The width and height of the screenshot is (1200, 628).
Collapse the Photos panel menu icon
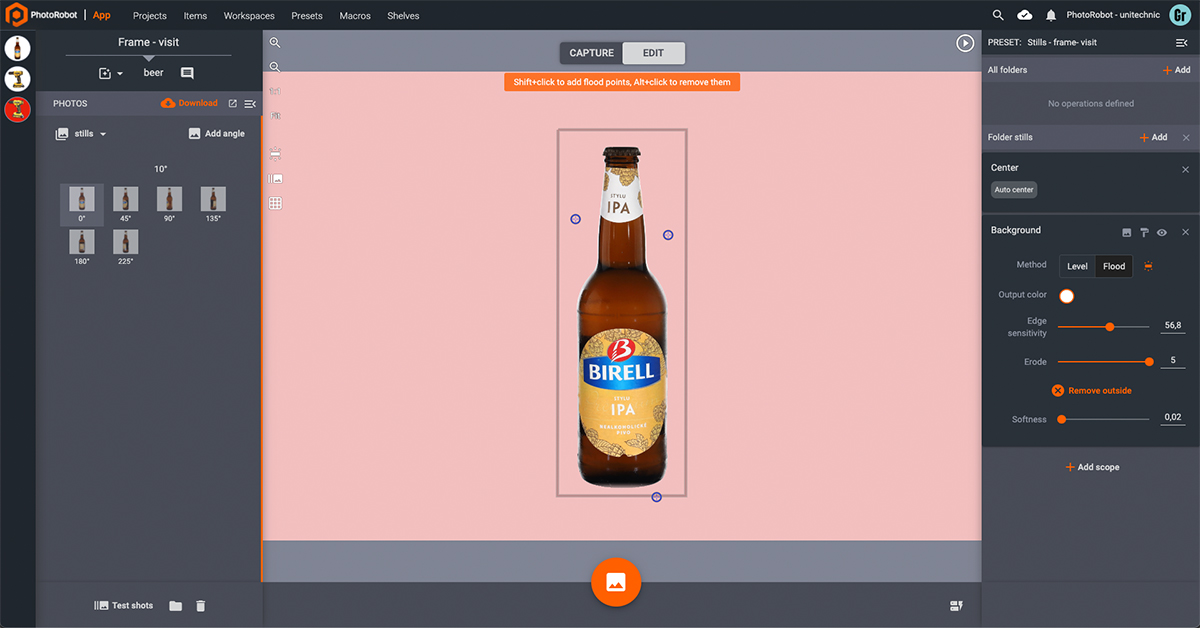(x=250, y=104)
